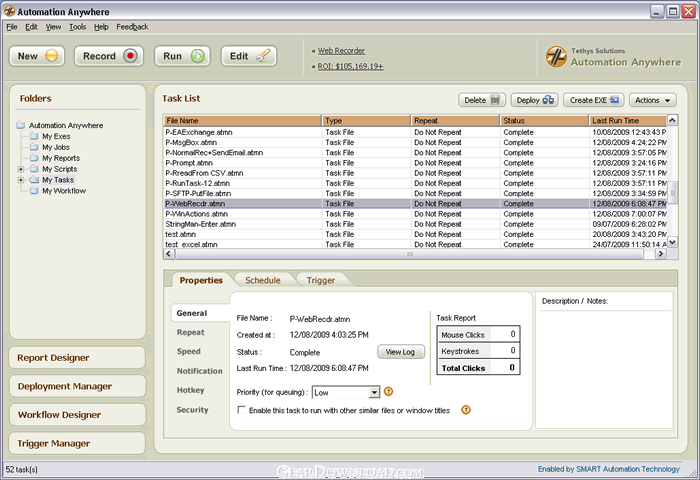Viewport: 700px width, 480px height.
Task: Click the View Log button
Action: click(401, 352)
